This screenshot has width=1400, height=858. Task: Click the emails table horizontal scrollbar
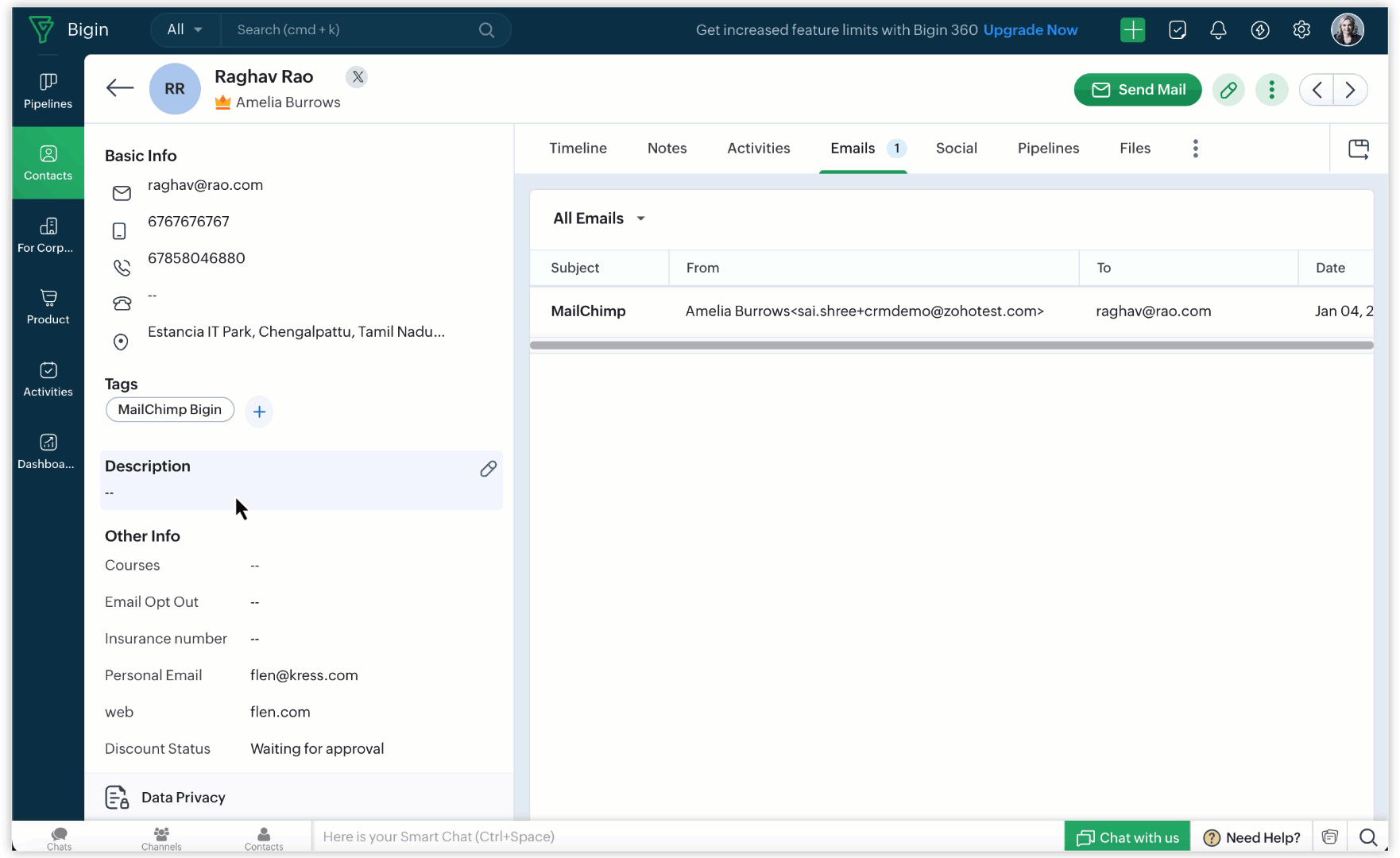click(x=952, y=345)
